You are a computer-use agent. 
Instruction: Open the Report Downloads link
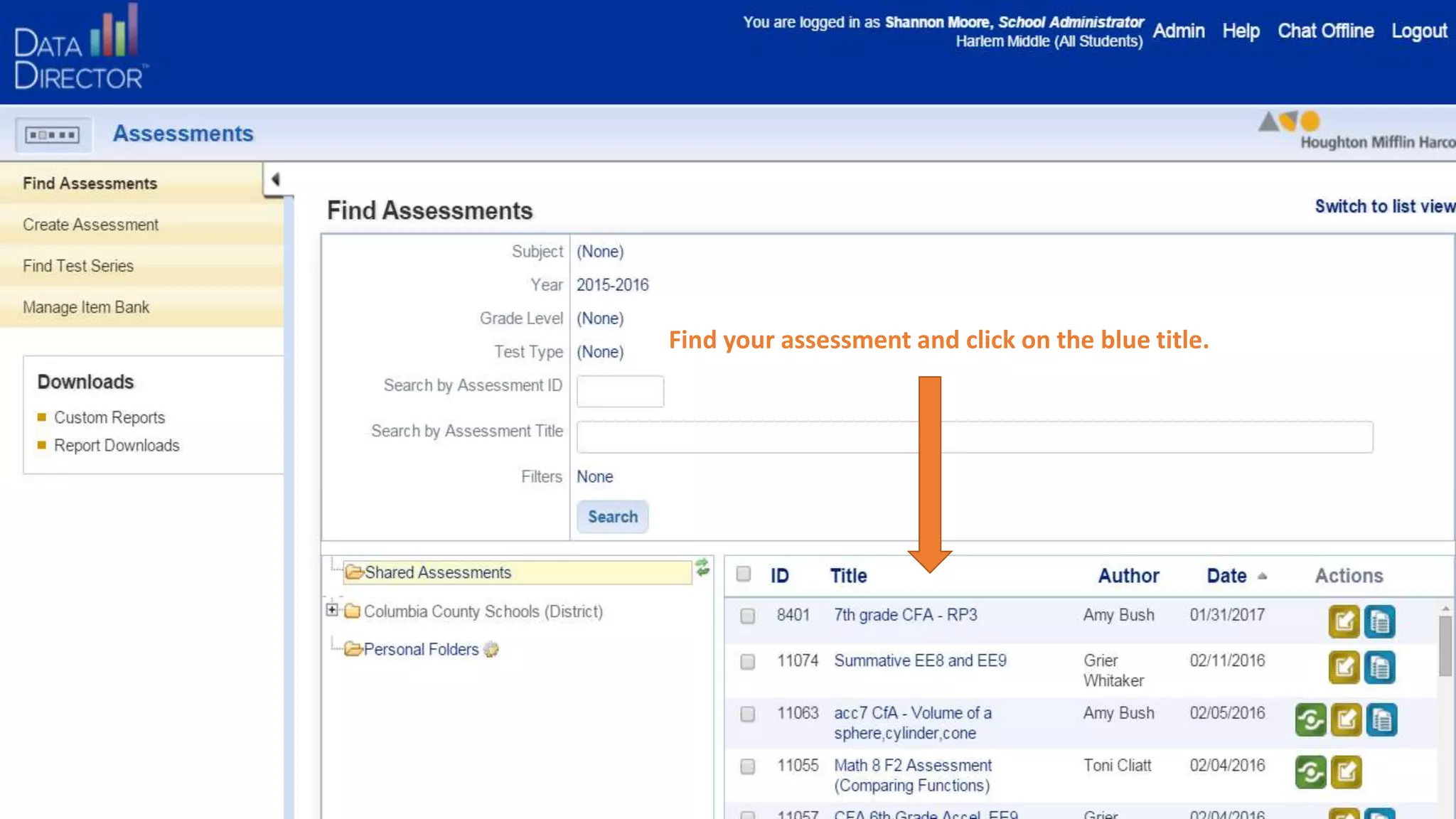pyautogui.click(x=117, y=446)
